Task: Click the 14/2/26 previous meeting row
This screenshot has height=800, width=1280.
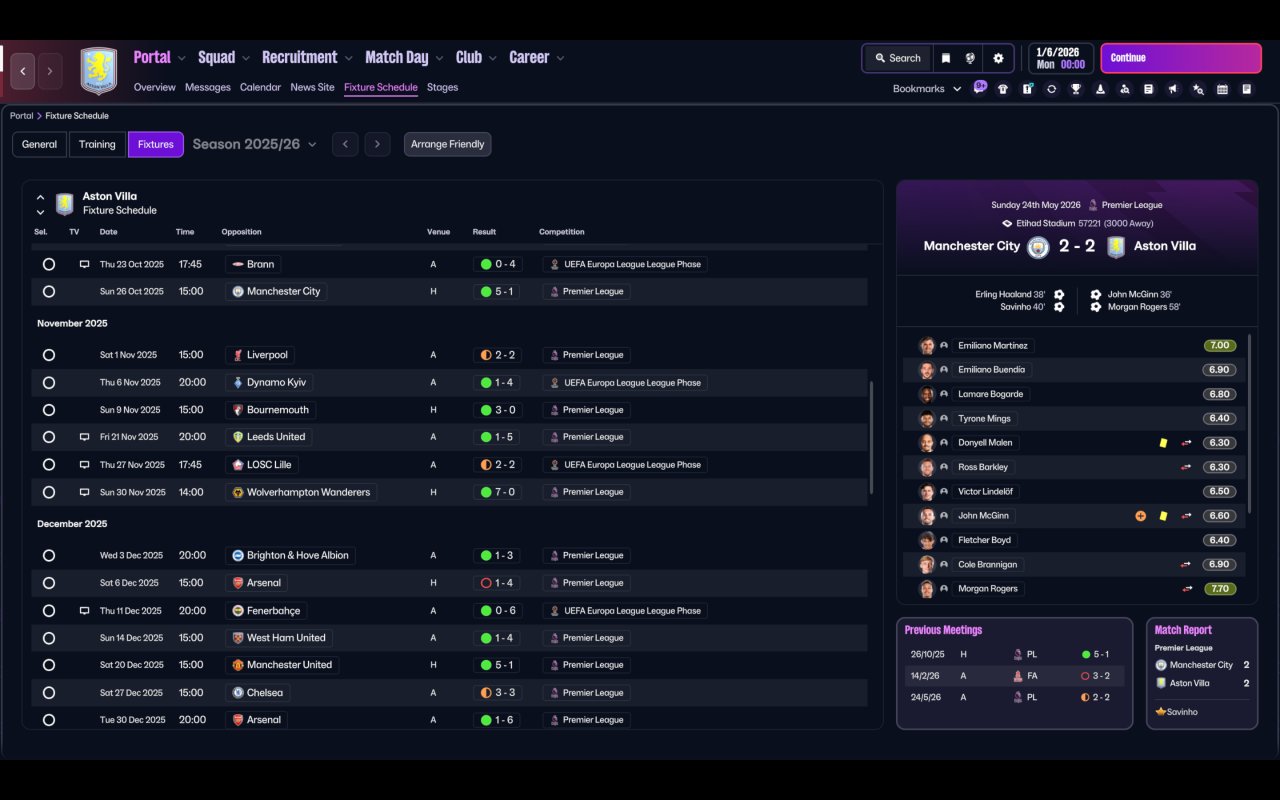Action: click(x=1014, y=676)
